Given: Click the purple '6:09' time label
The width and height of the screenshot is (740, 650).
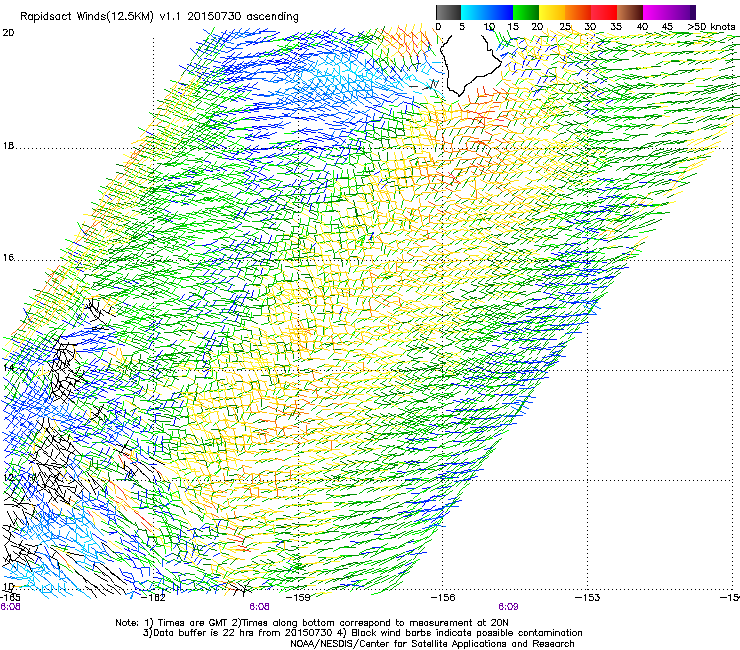Looking at the screenshot, I should coord(508,607).
